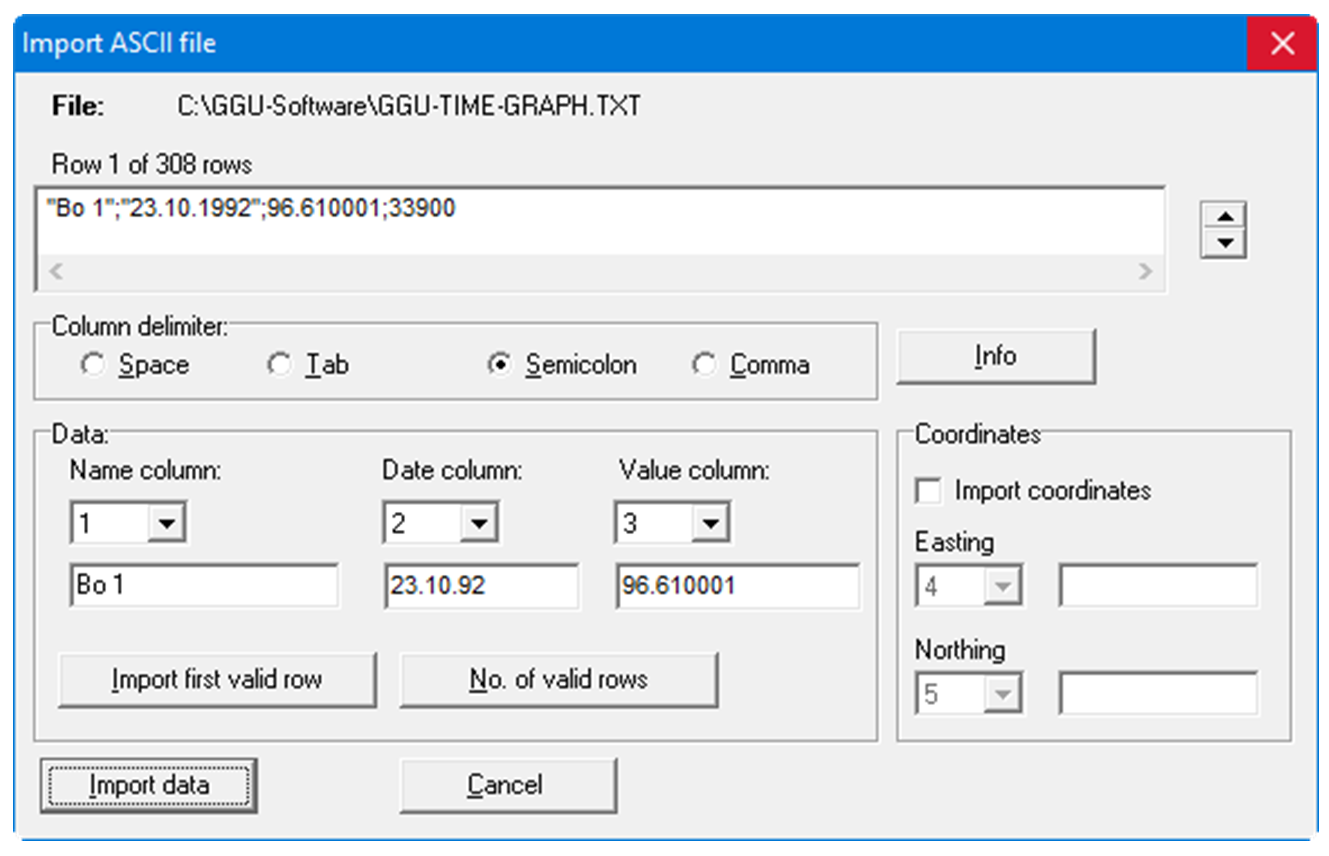Click the Name preview field showing Bo 1
The image size is (1329, 856).
tap(204, 586)
